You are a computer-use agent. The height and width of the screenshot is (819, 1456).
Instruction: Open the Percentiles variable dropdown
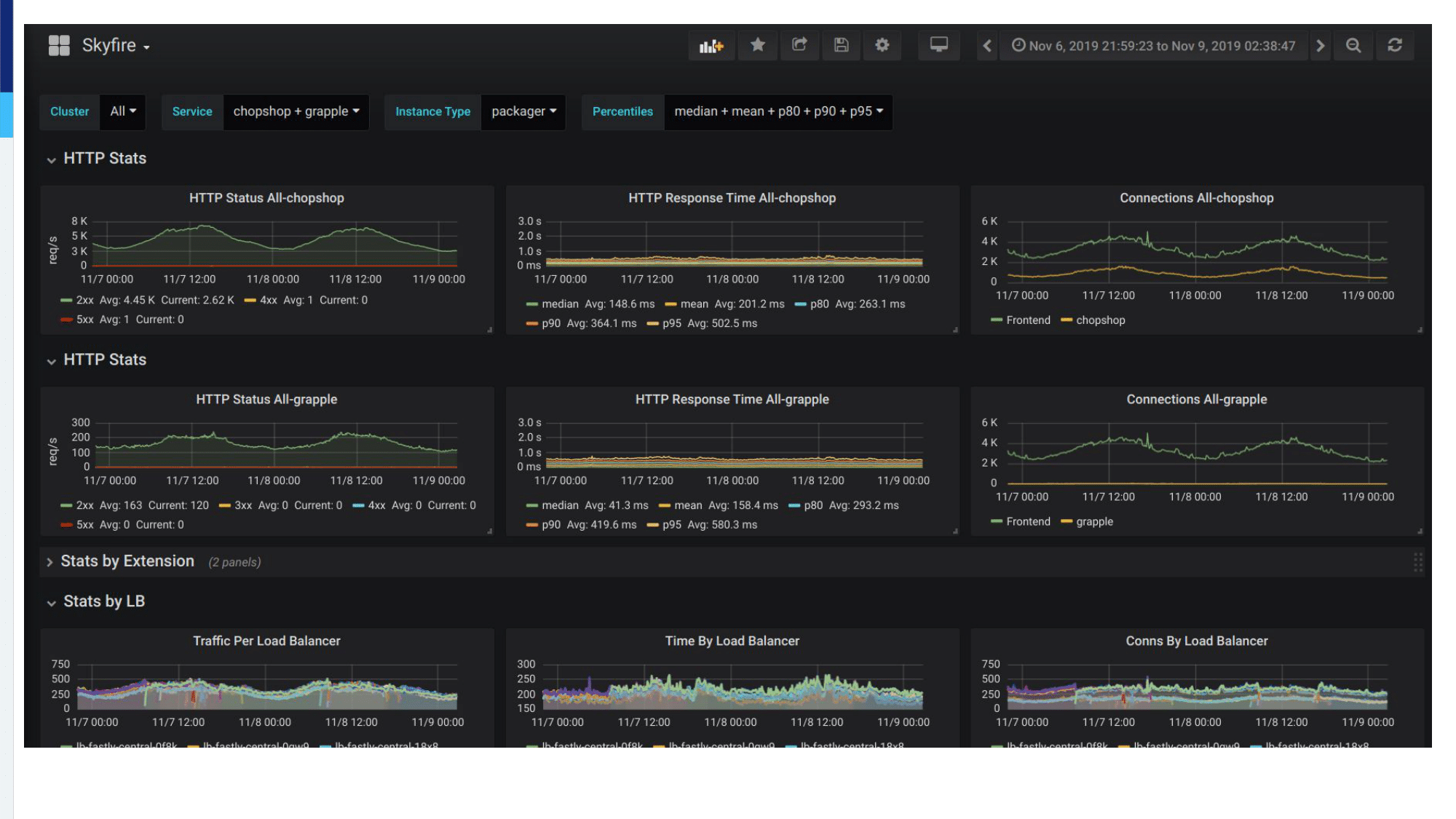[x=778, y=111]
